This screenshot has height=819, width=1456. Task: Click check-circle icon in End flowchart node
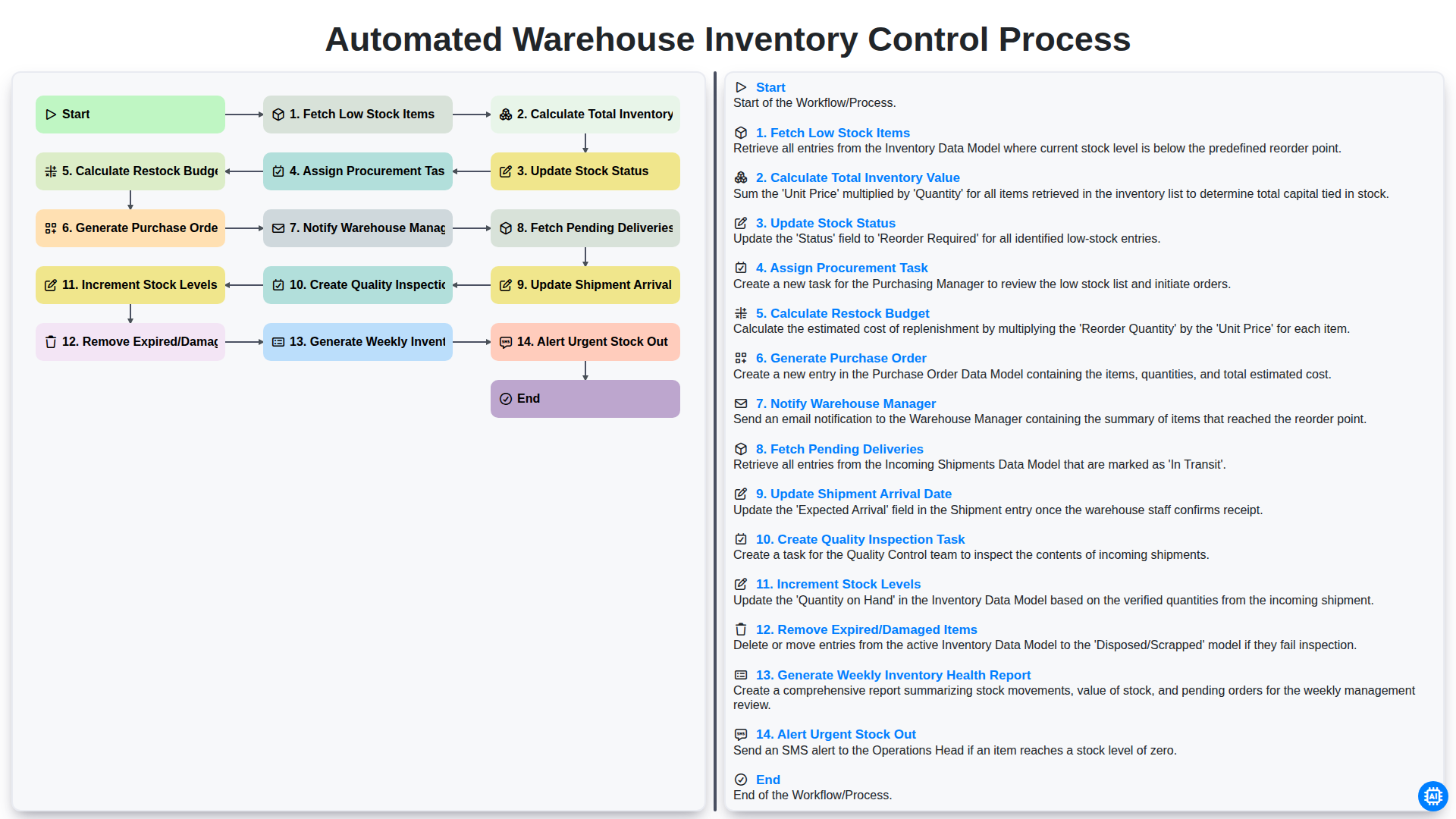[x=506, y=399]
